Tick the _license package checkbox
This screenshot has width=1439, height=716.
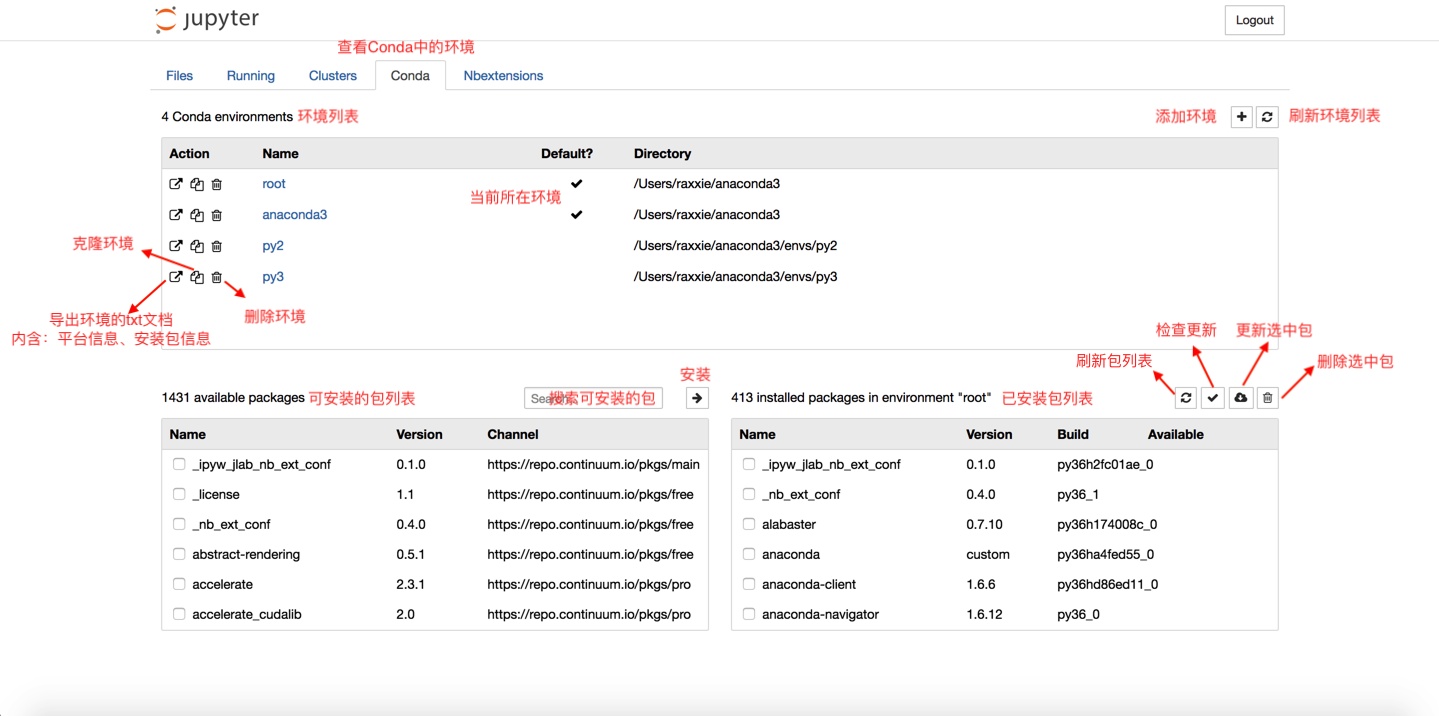point(178,493)
